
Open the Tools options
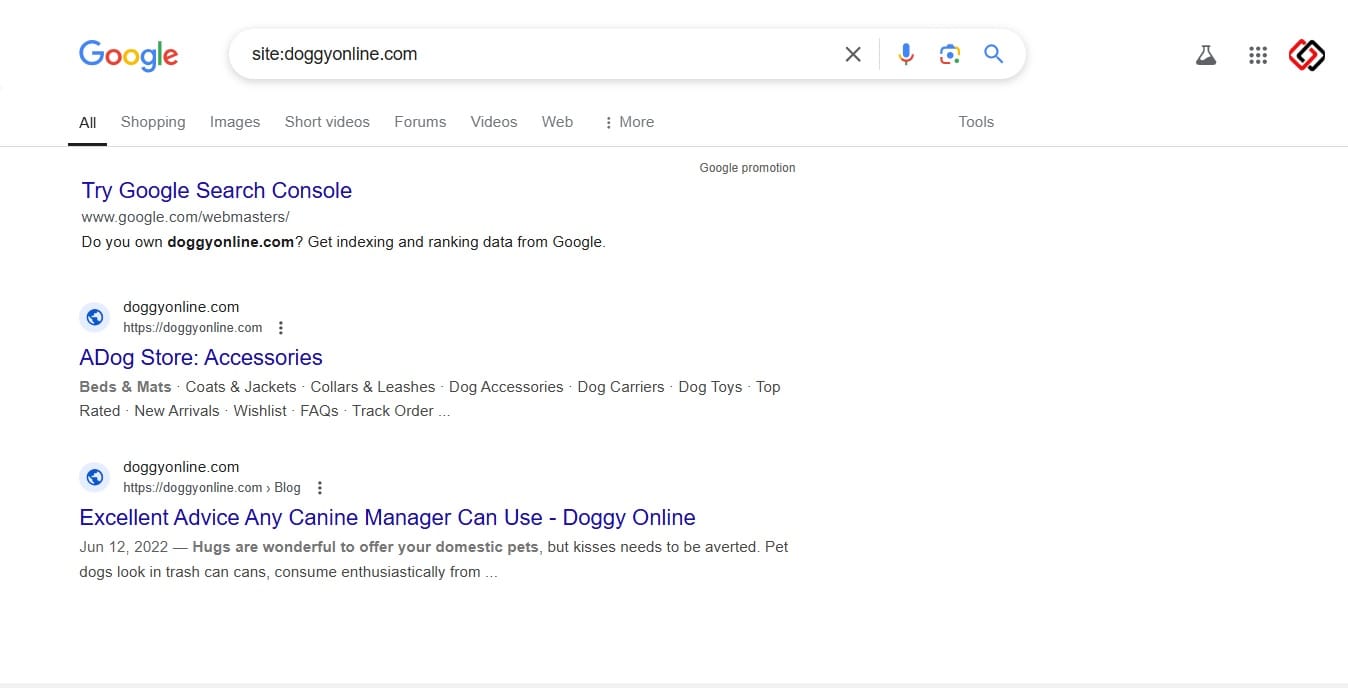976,122
